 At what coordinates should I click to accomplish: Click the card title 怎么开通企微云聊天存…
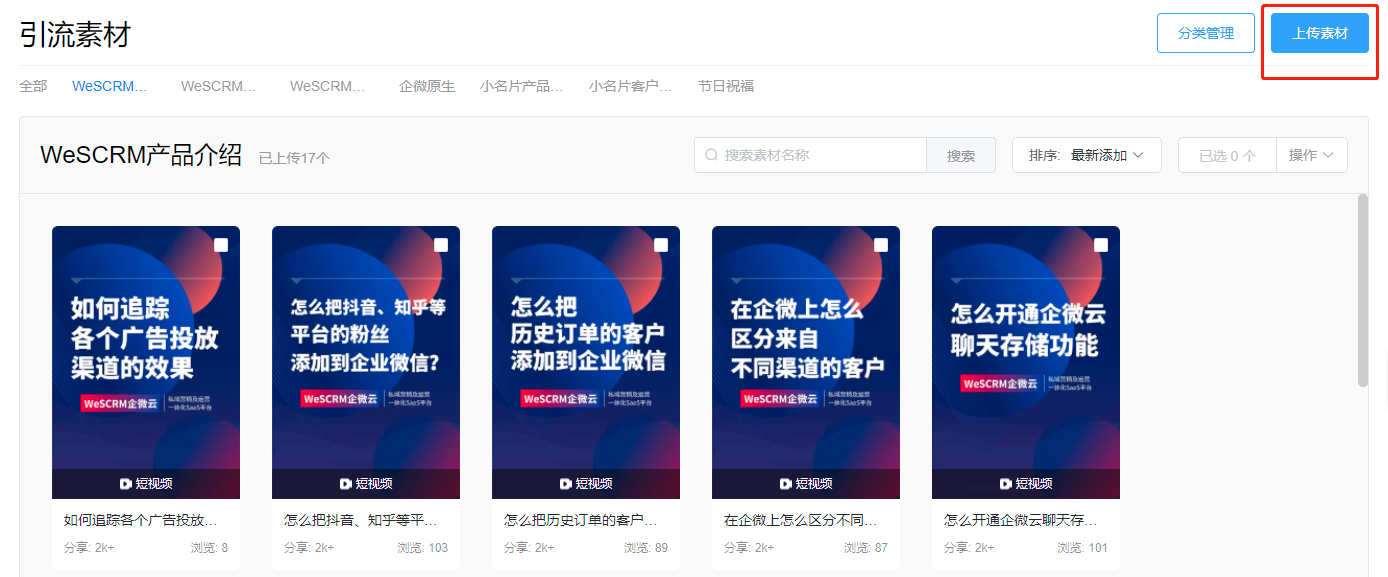pyautogui.click(x=1020, y=520)
